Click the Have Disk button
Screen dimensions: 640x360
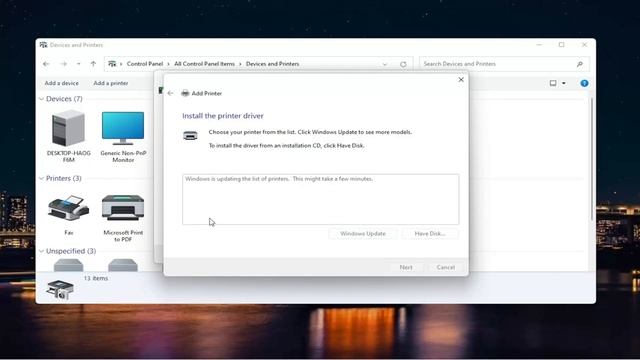tap(430, 233)
